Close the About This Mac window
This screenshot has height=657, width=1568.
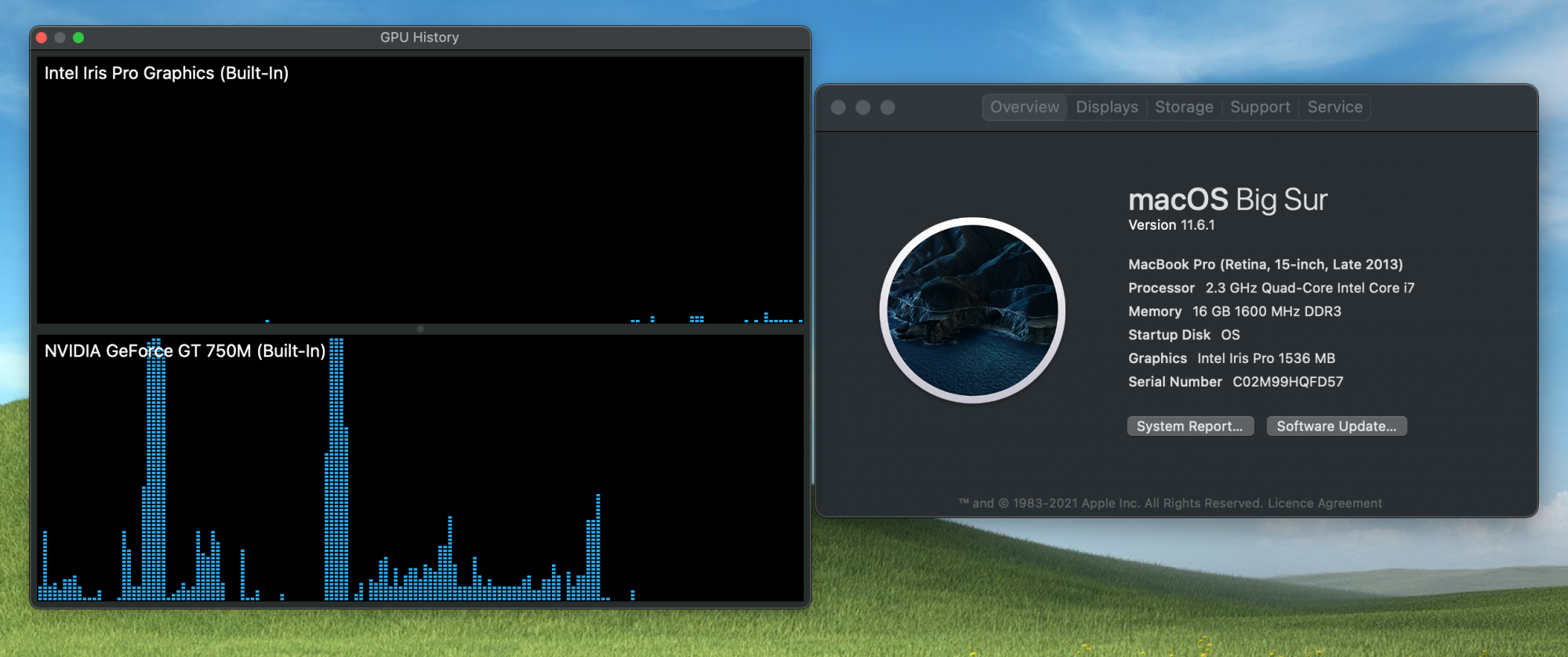(x=838, y=107)
